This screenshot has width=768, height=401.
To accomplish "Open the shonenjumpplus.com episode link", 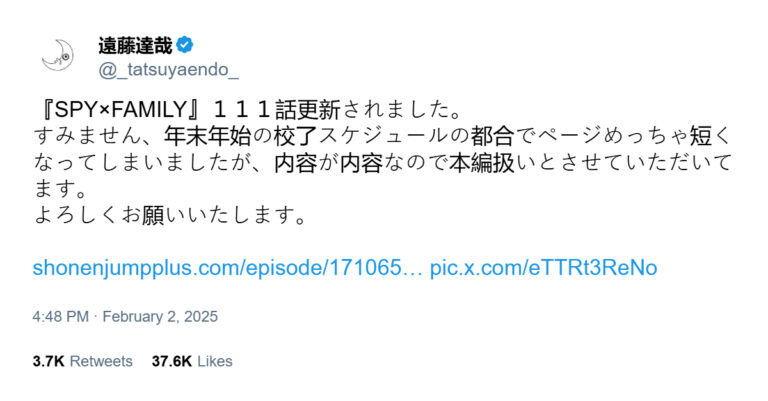I will coord(228,268).
